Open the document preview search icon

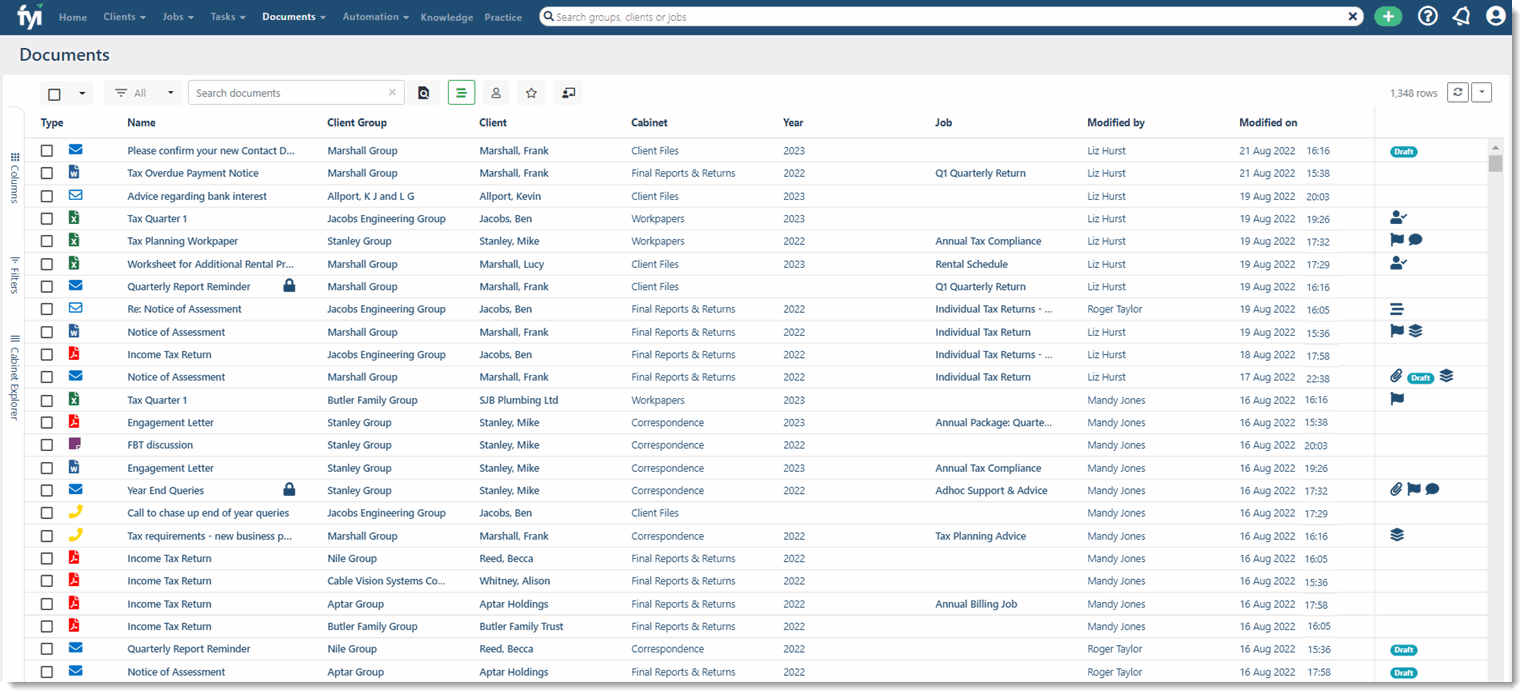pos(424,92)
